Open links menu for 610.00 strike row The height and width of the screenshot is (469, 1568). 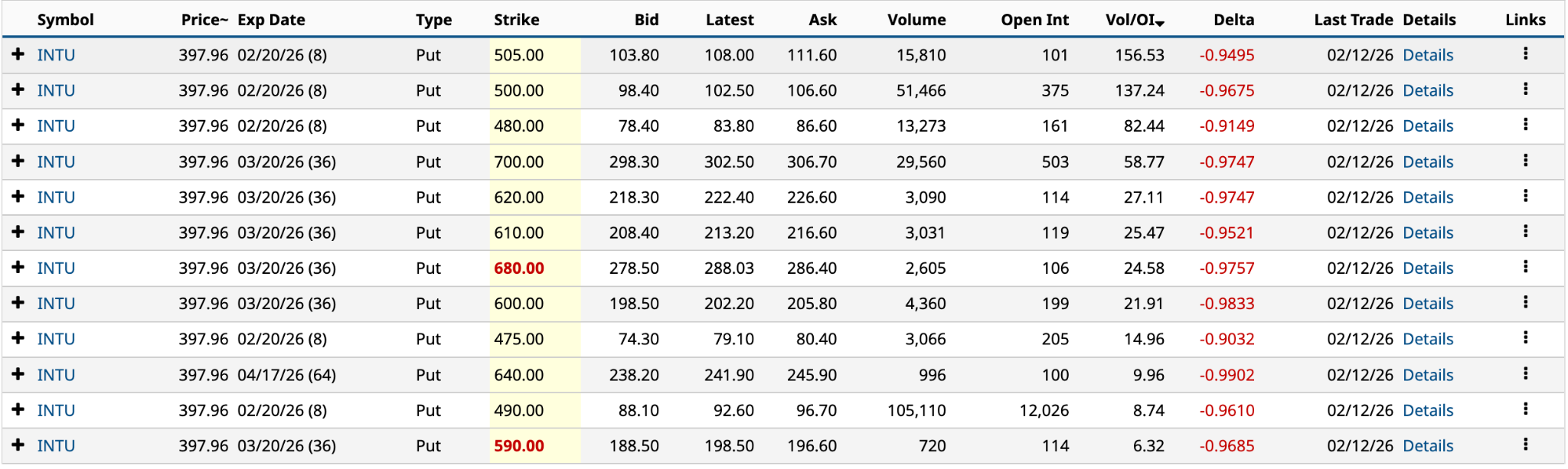1525,232
